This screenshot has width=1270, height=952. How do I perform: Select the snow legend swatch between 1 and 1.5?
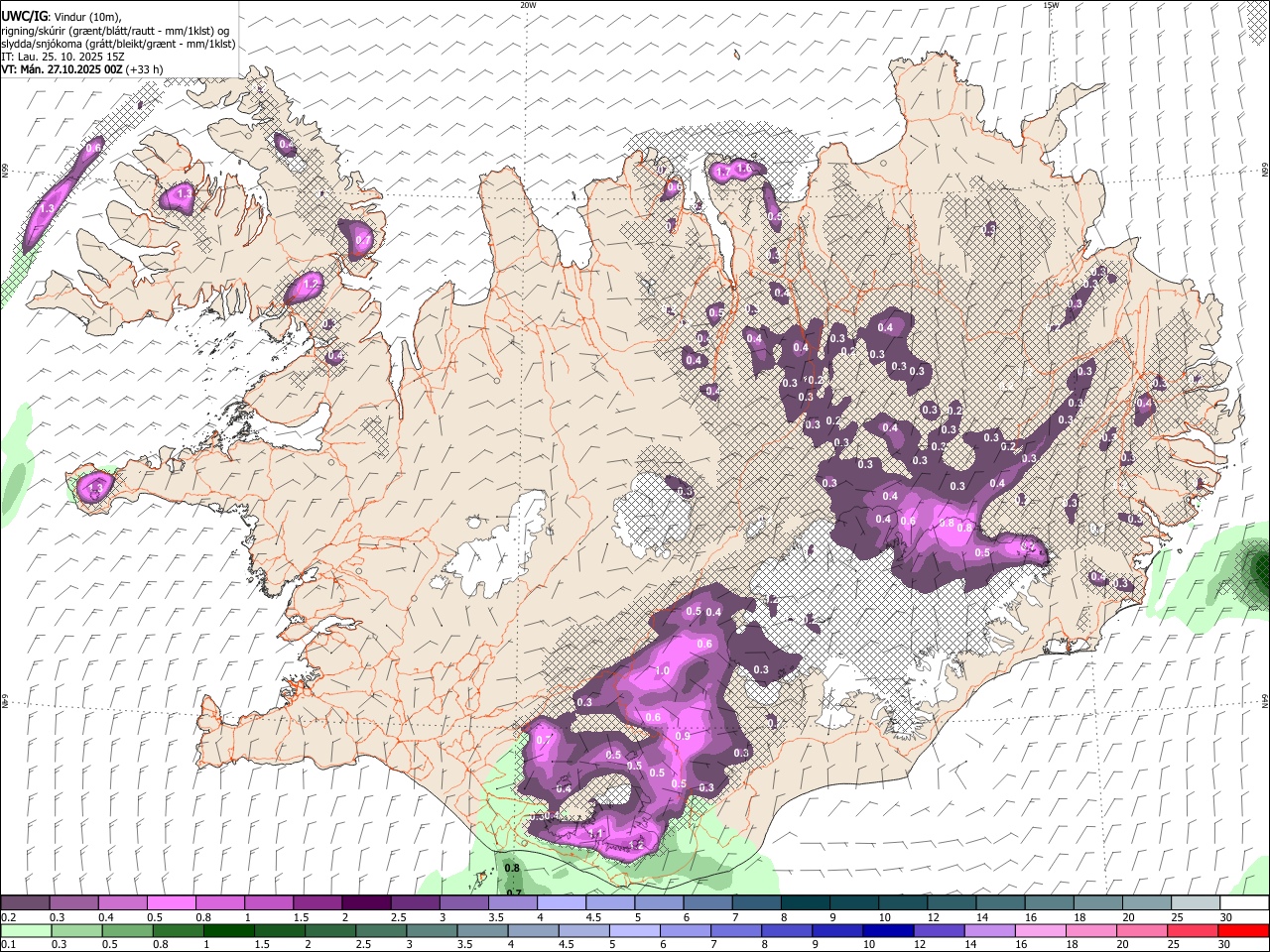pyautogui.click(x=268, y=902)
